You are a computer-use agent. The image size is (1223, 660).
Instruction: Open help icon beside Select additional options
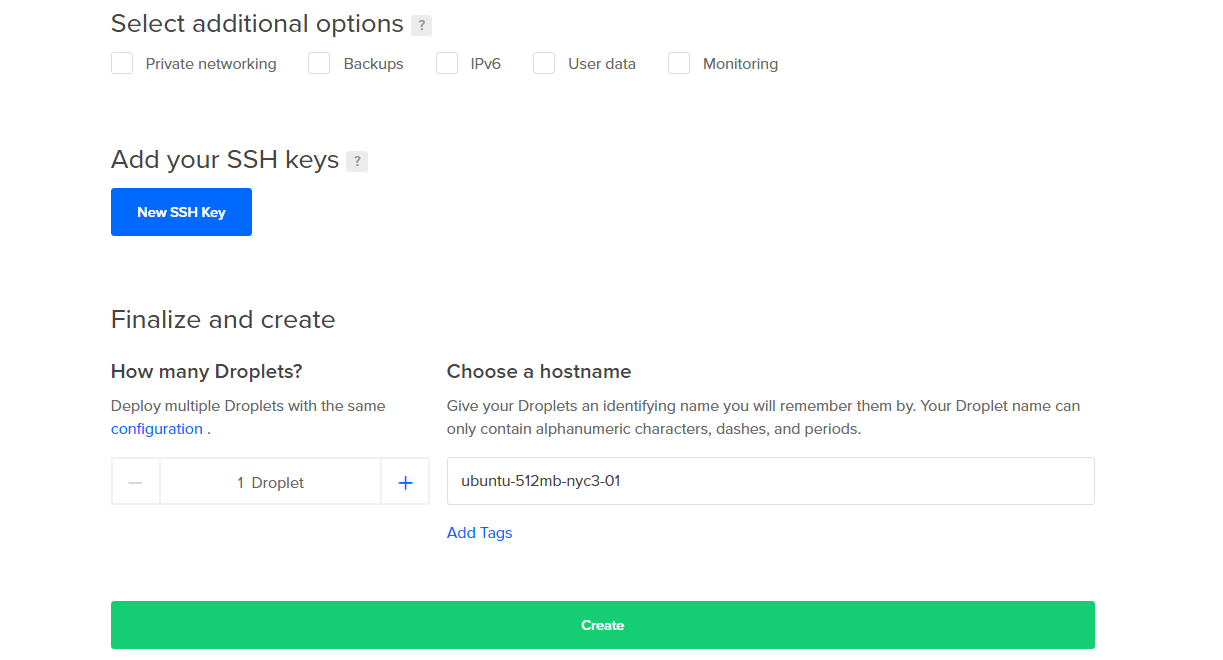tap(422, 26)
